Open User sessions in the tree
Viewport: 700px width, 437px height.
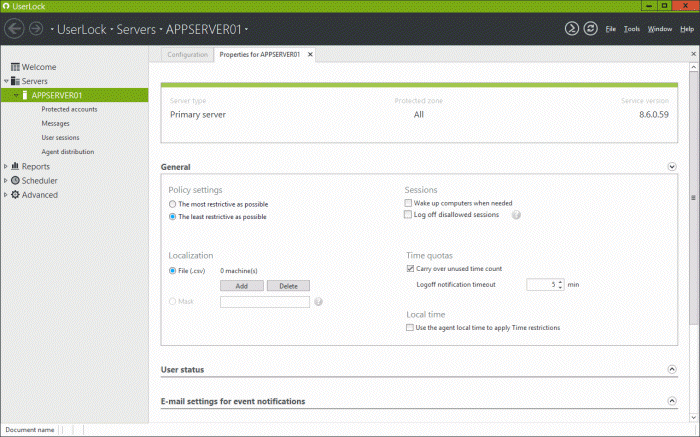coord(60,137)
